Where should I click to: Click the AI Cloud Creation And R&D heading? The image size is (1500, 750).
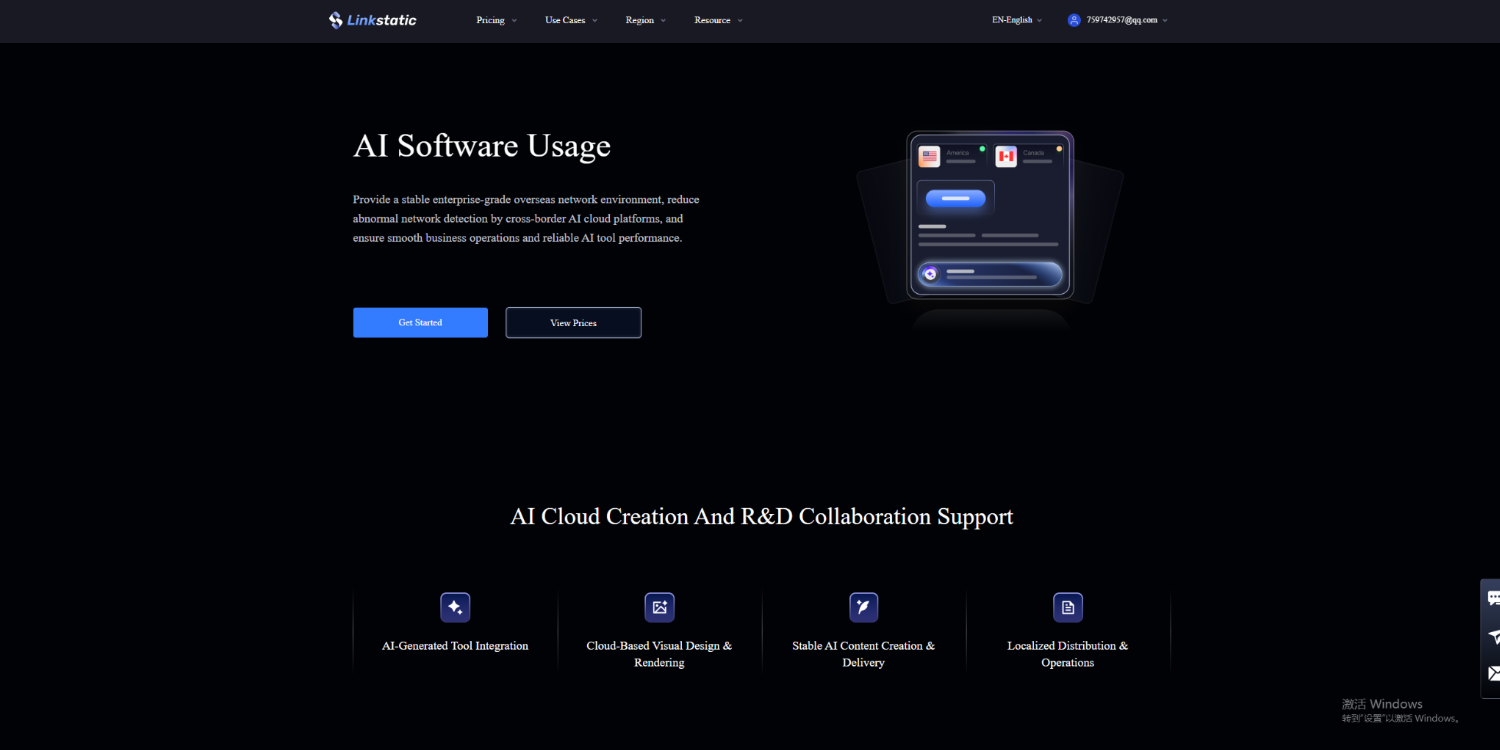click(762, 517)
